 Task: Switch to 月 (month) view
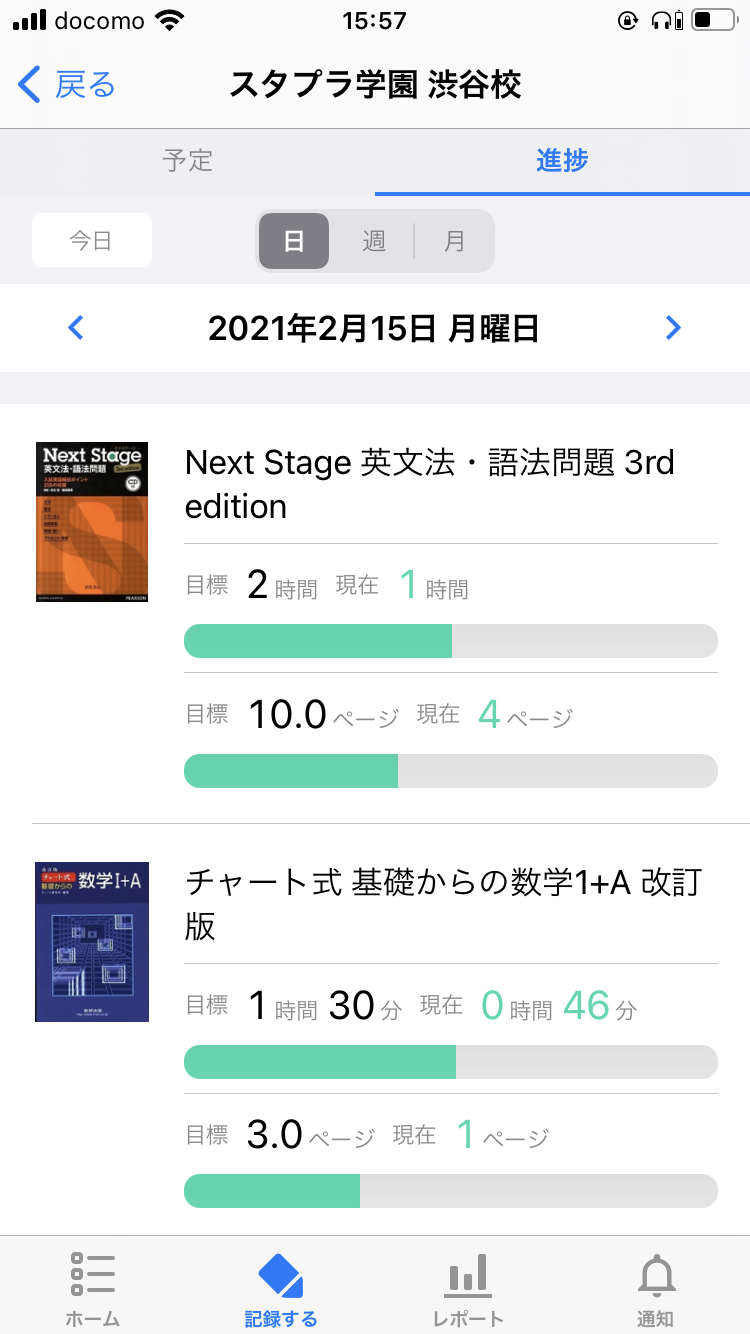[454, 241]
